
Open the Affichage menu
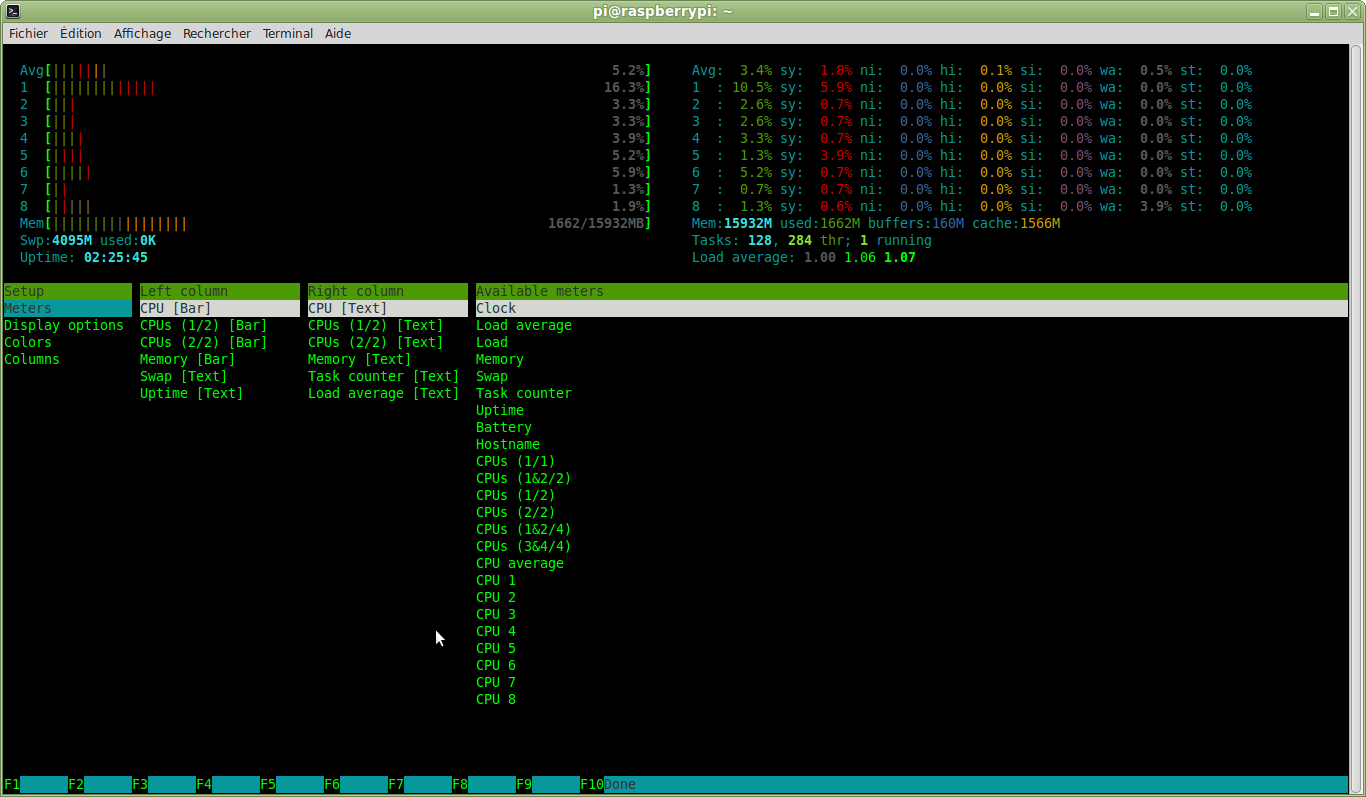point(142,33)
